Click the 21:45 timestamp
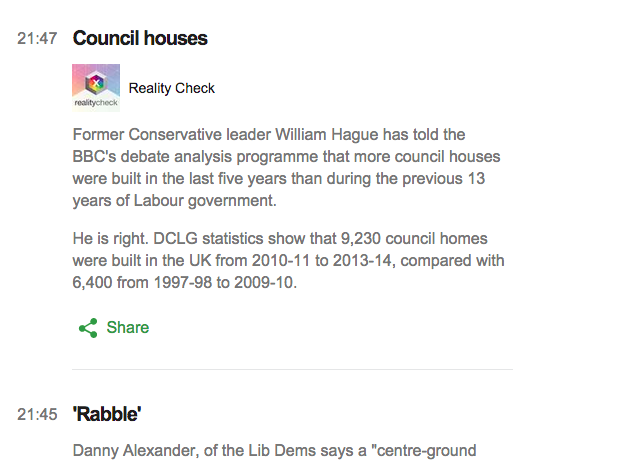The image size is (618, 466). click(x=37, y=414)
